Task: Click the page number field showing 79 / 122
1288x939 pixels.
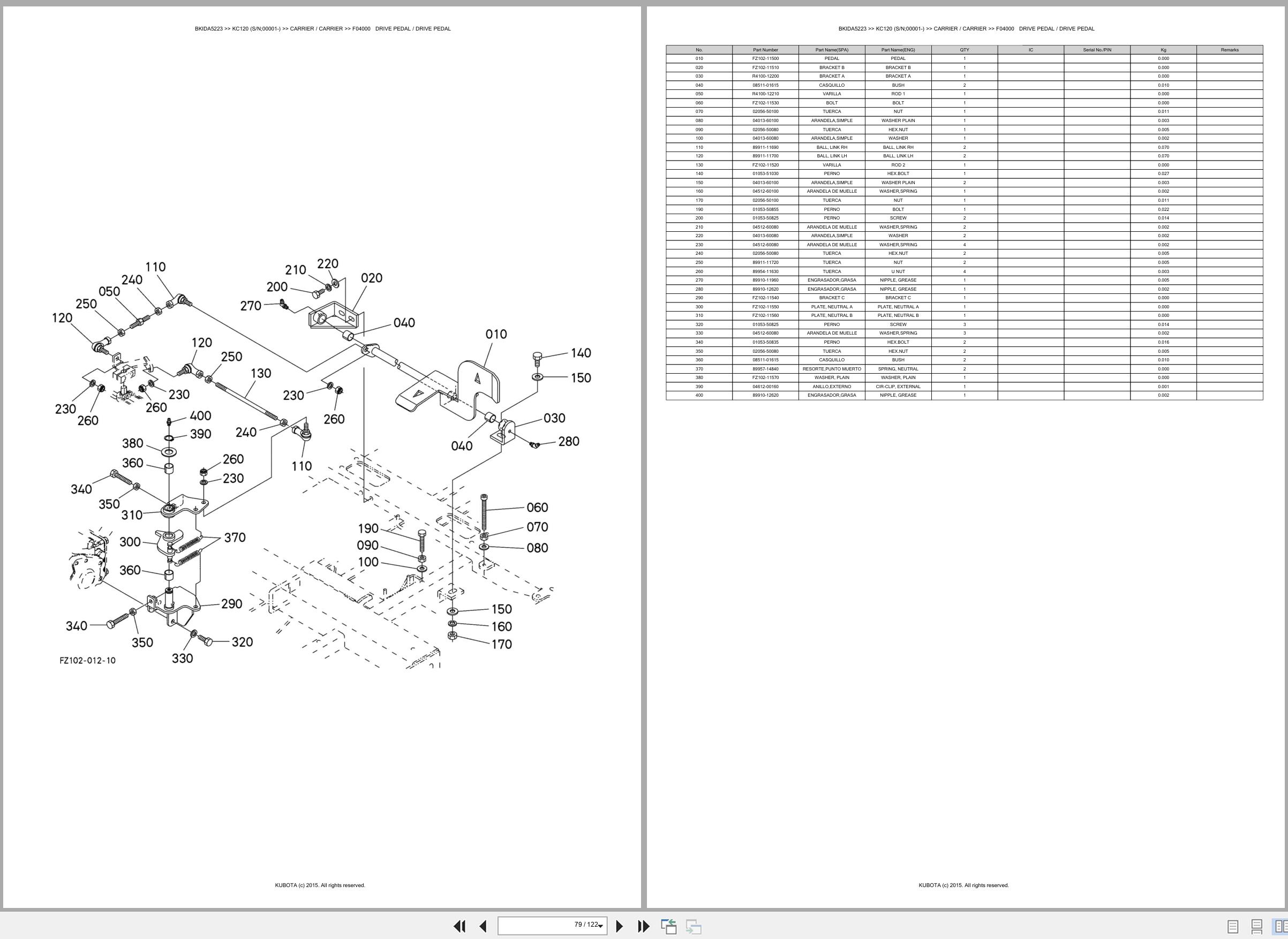Action: pyautogui.click(x=552, y=926)
